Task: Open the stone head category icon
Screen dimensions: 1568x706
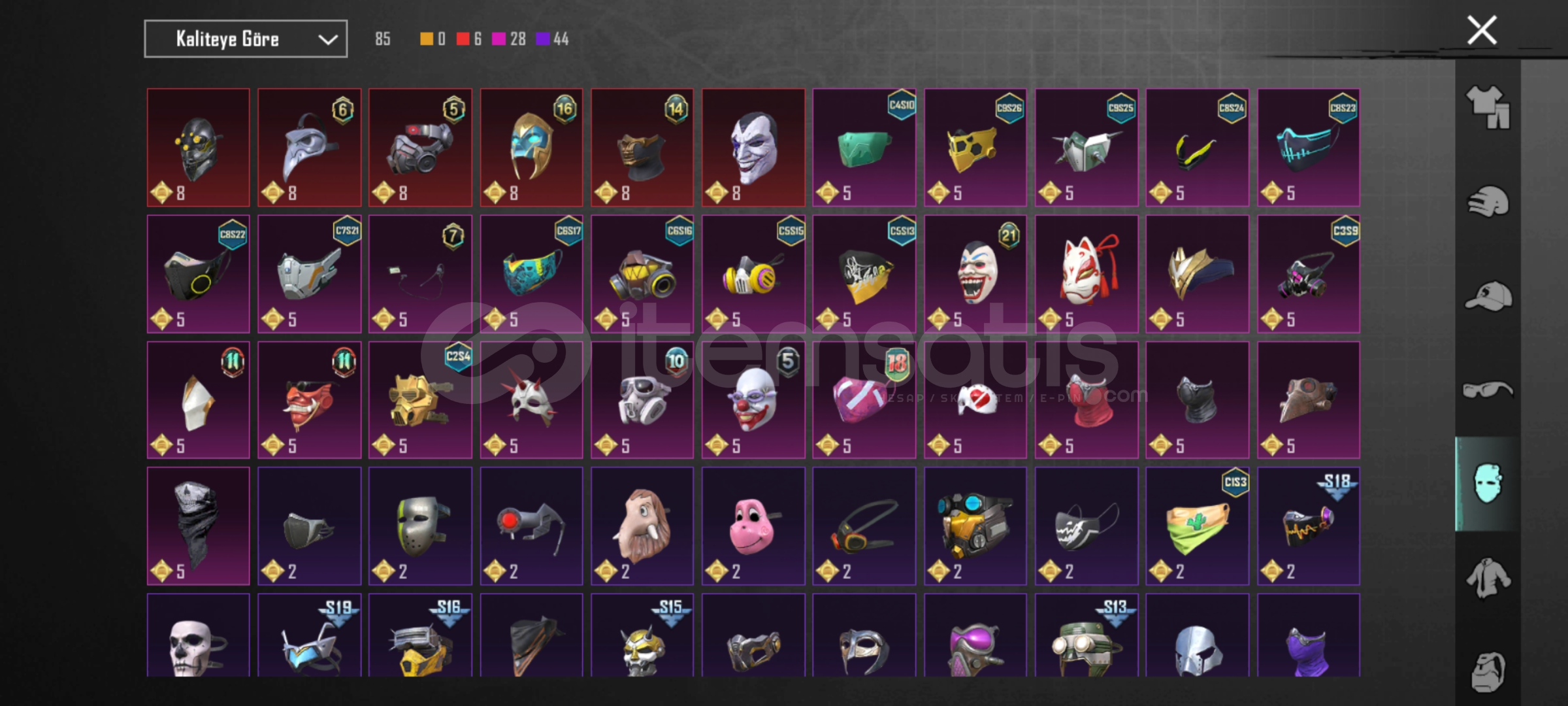Action: (x=1488, y=671)
